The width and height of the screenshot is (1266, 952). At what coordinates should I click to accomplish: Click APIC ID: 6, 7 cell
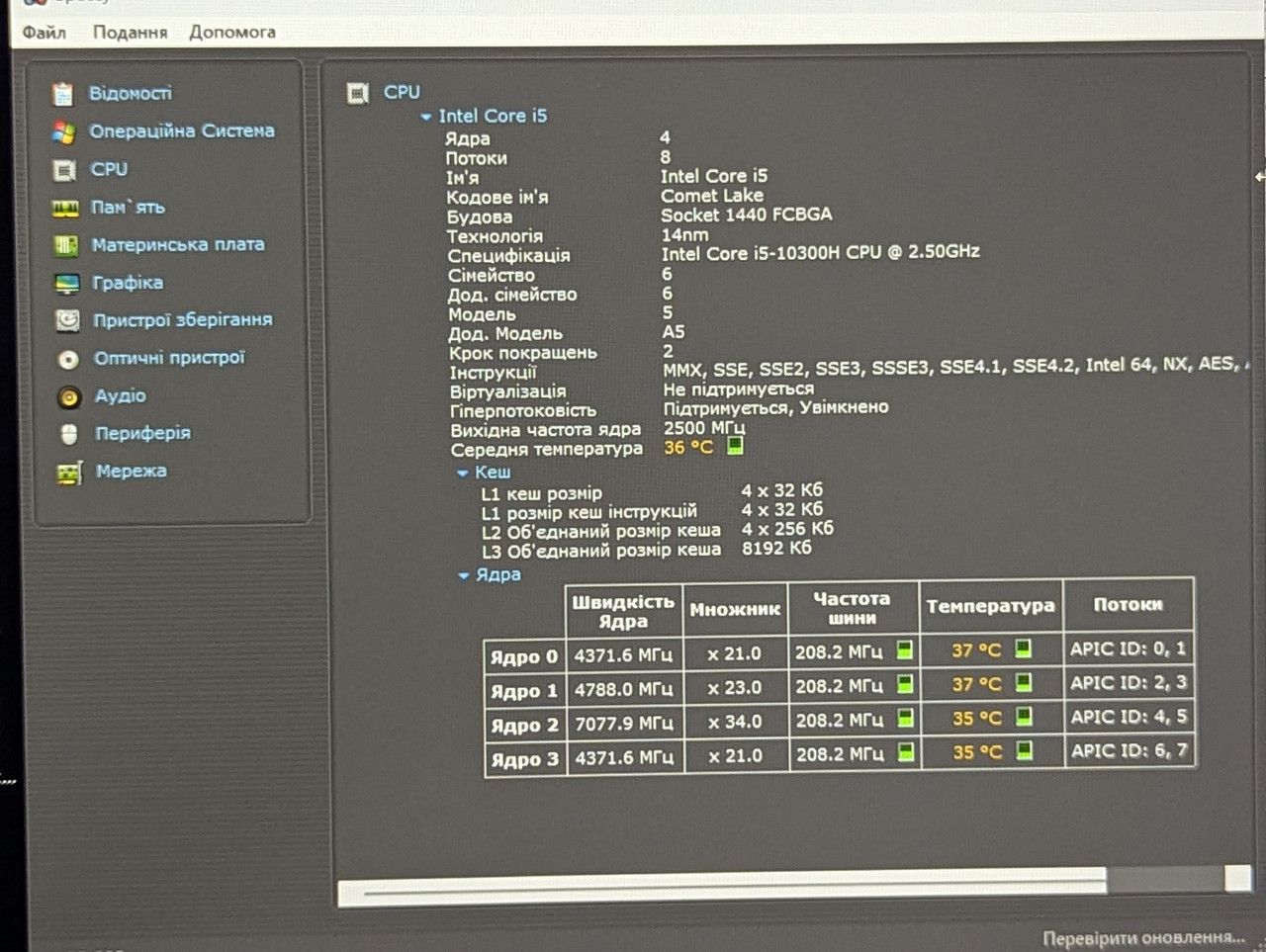point(1129,751)
